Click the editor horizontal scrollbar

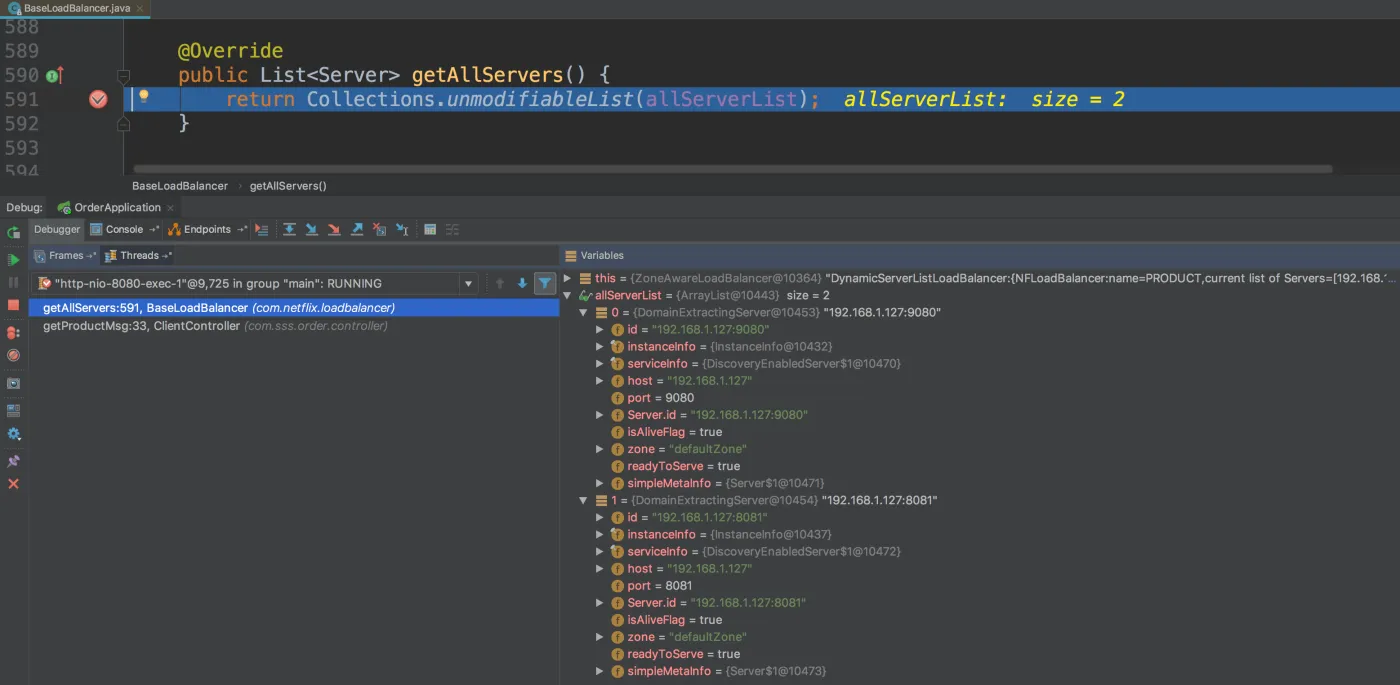pos(732,169)
